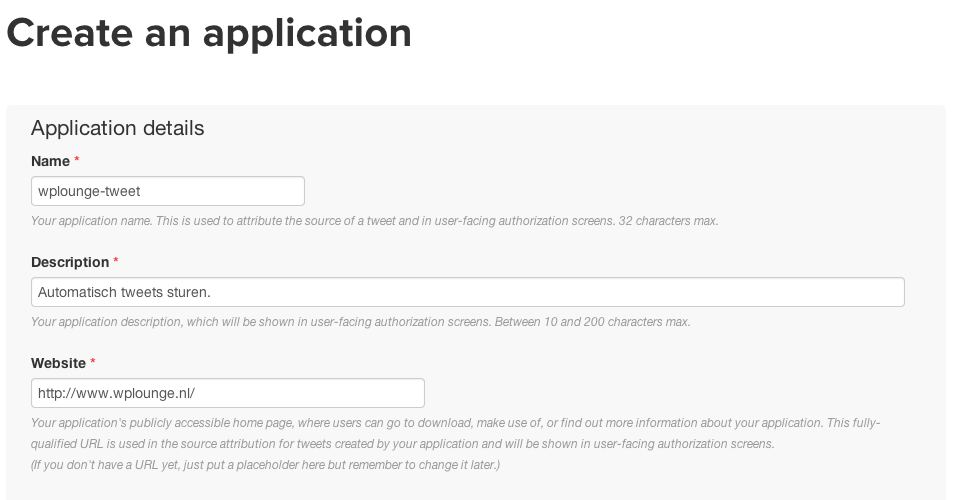The height and width of the screenshot is (500, 969).
Task: Place cursor on 'Automatisch tweets sturen.' text
Action: [x=124, y=292]
